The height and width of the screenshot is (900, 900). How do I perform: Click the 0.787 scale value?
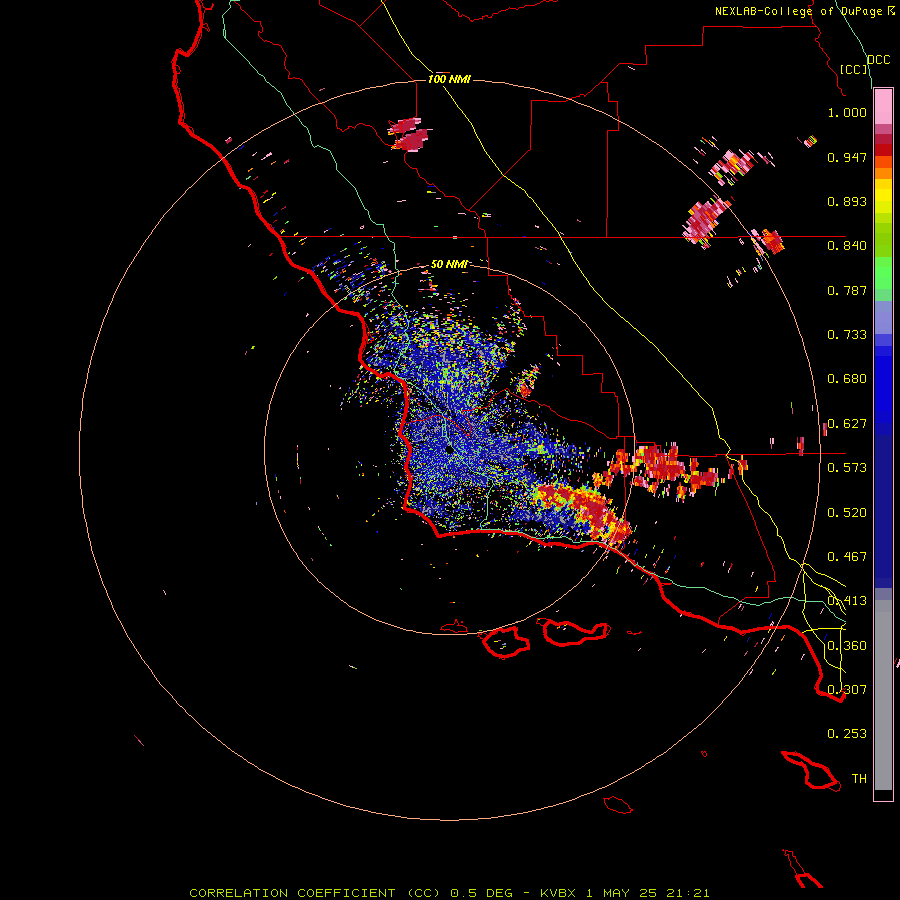click(847, 290)
